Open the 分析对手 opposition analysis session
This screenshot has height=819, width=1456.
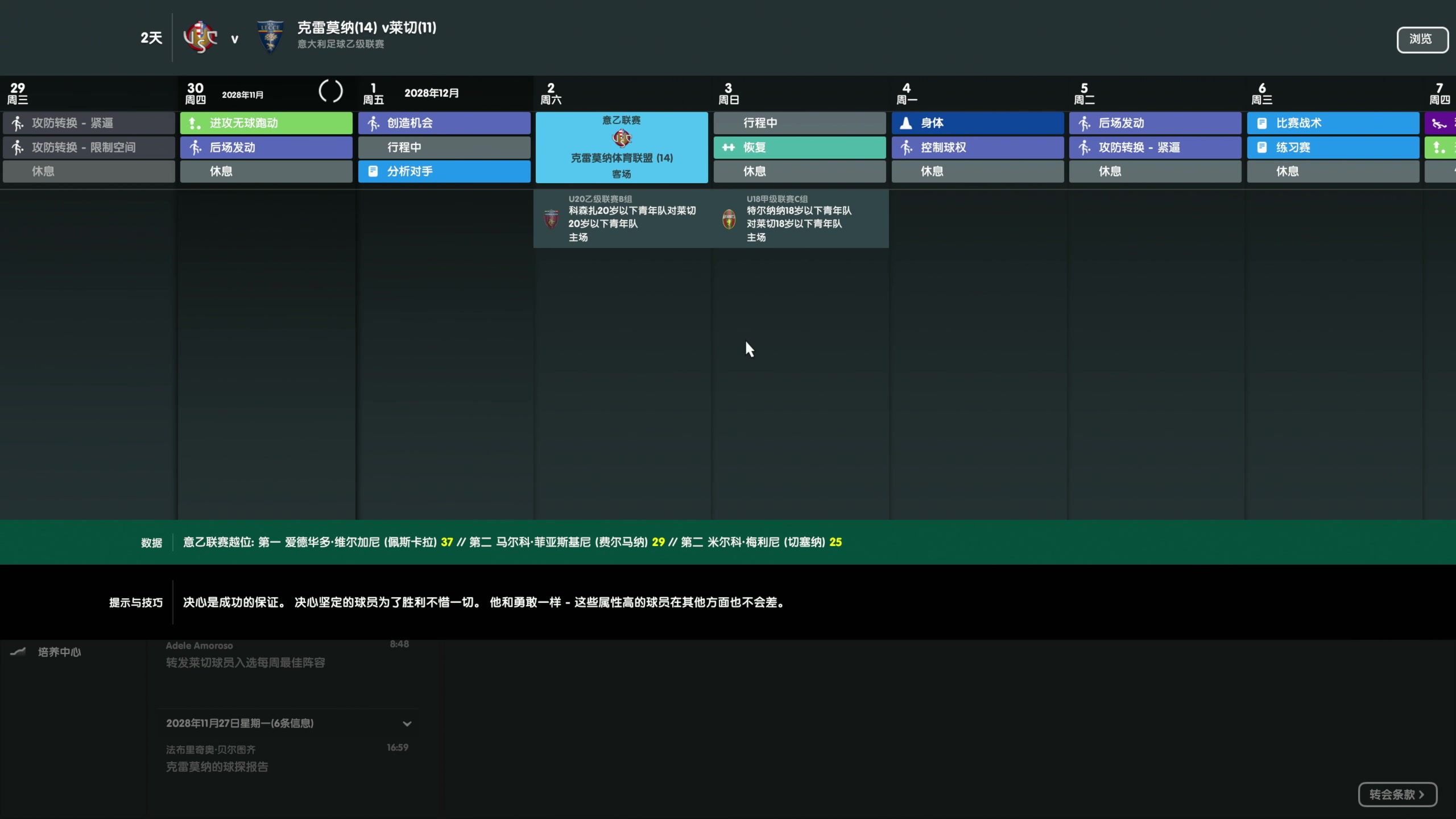[x=444, y=171]
